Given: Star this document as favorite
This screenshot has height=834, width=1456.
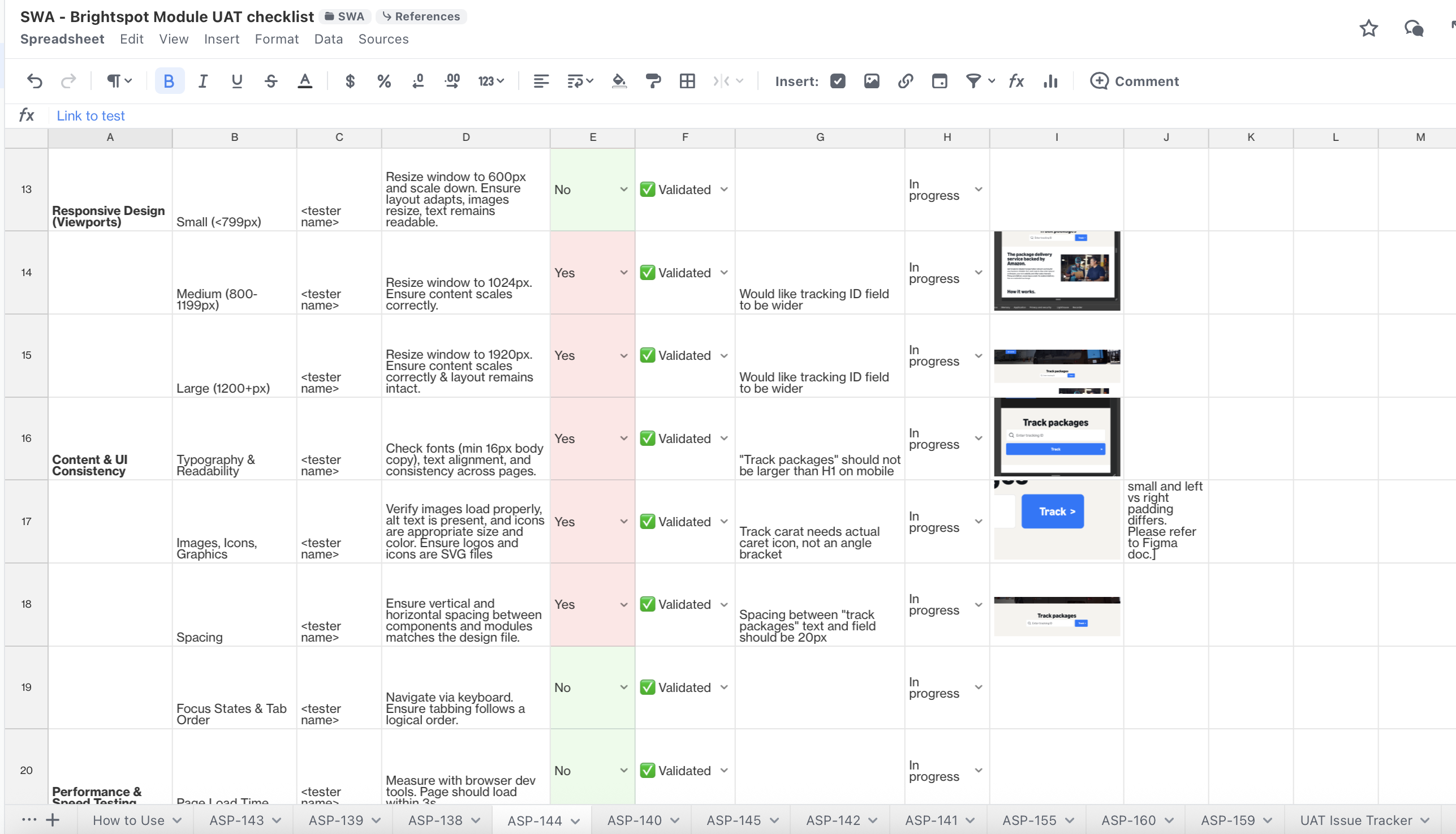Looking at the screenshot, I should point(1368,28).
